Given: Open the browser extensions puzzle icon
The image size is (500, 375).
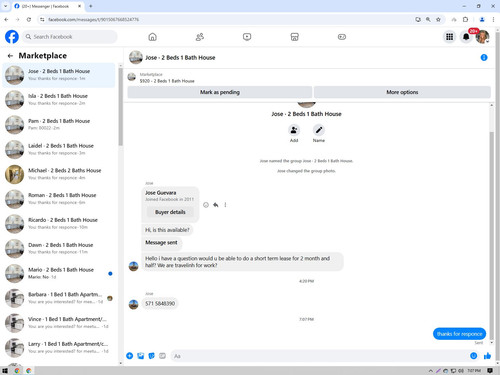Looking at the screenshot, I should pyautogui.click(x=466, y=20).
